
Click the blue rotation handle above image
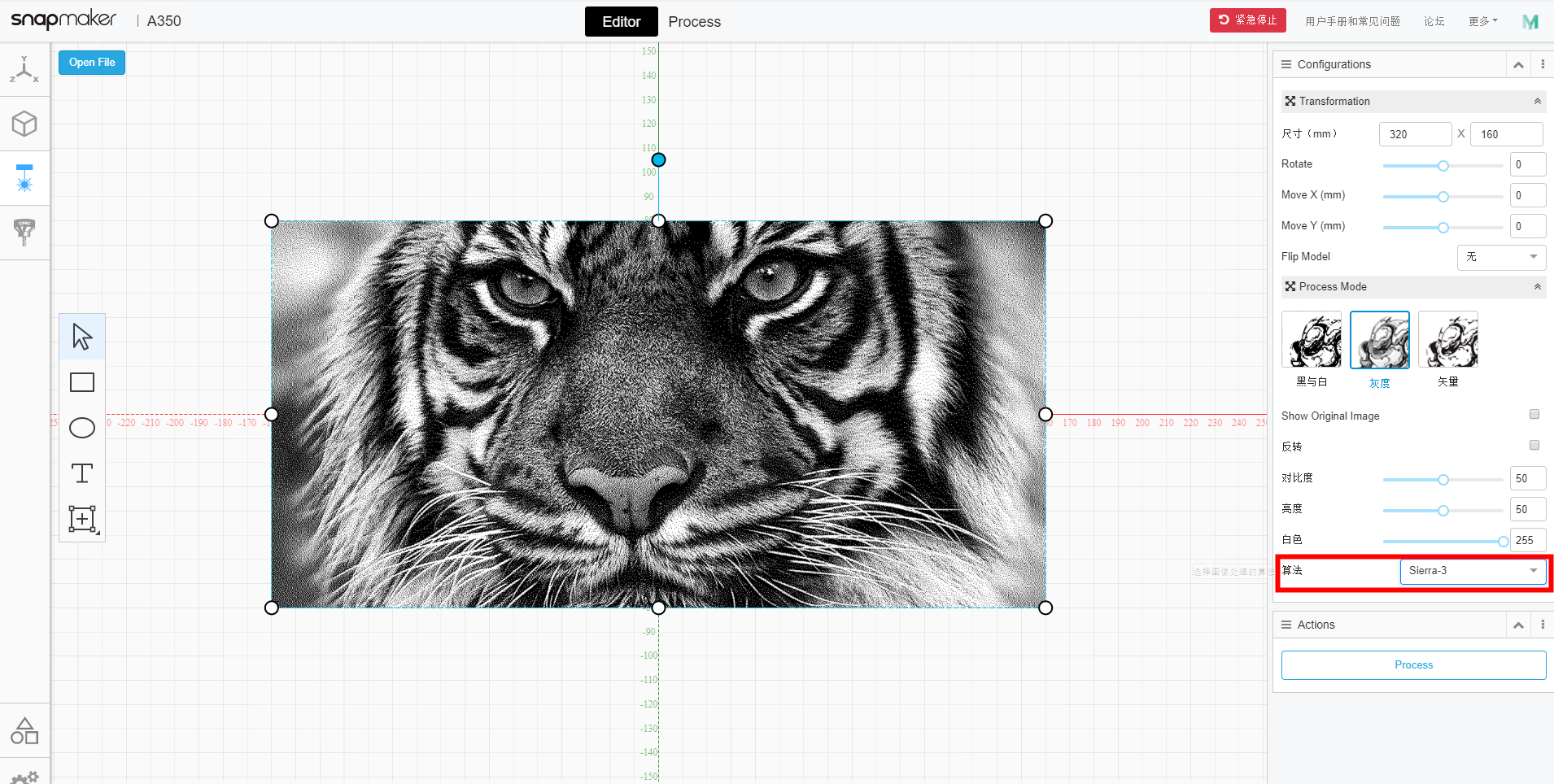click(x=659, y=160)
